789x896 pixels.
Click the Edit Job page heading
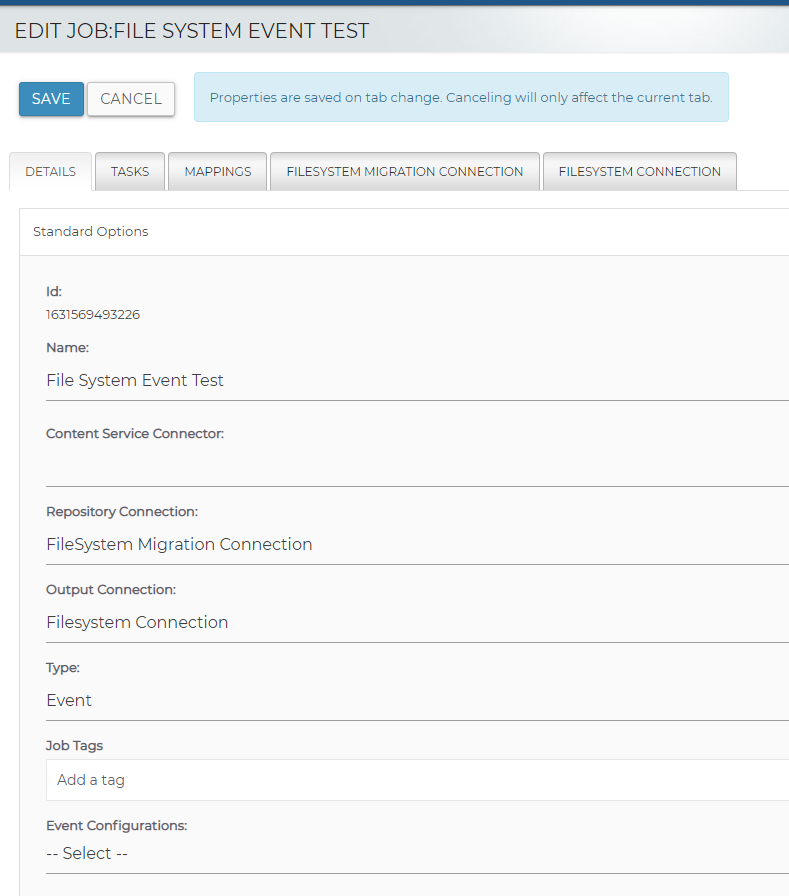tap(192, 31)
